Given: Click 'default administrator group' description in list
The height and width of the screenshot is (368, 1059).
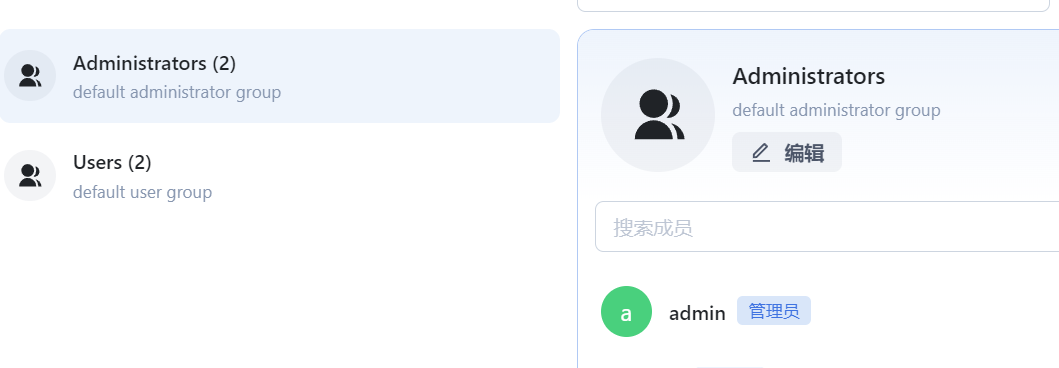Looking at the screenshot, I should [x=177, y=92].
